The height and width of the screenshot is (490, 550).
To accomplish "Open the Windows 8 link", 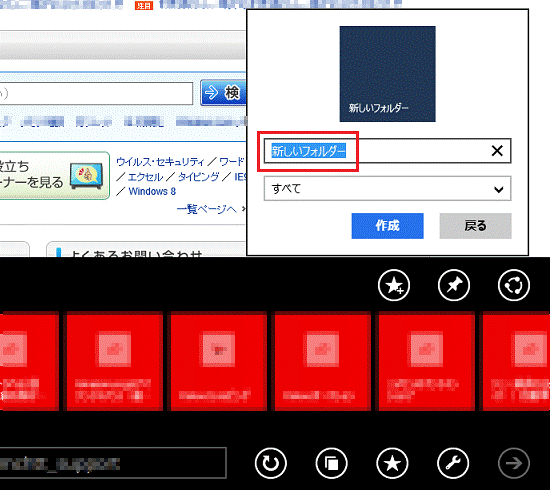I will [152, 192].
